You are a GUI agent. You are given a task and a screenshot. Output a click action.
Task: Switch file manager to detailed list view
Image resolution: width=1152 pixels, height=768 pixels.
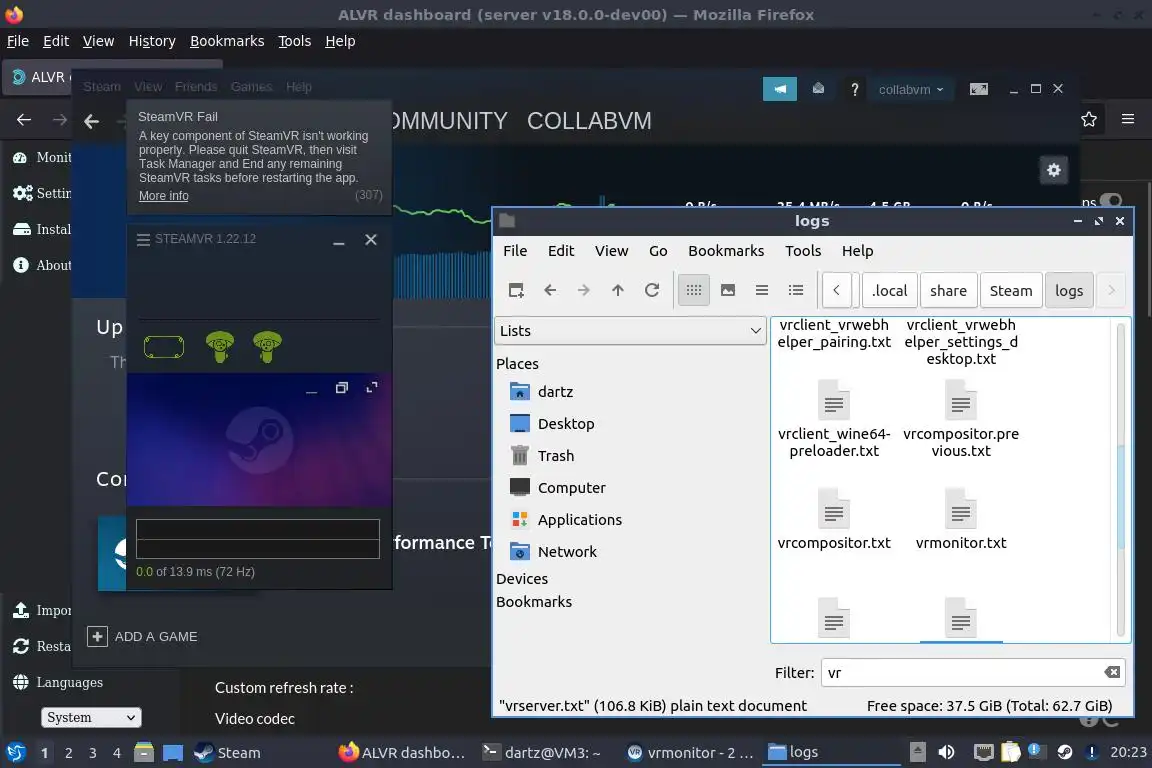796,290
